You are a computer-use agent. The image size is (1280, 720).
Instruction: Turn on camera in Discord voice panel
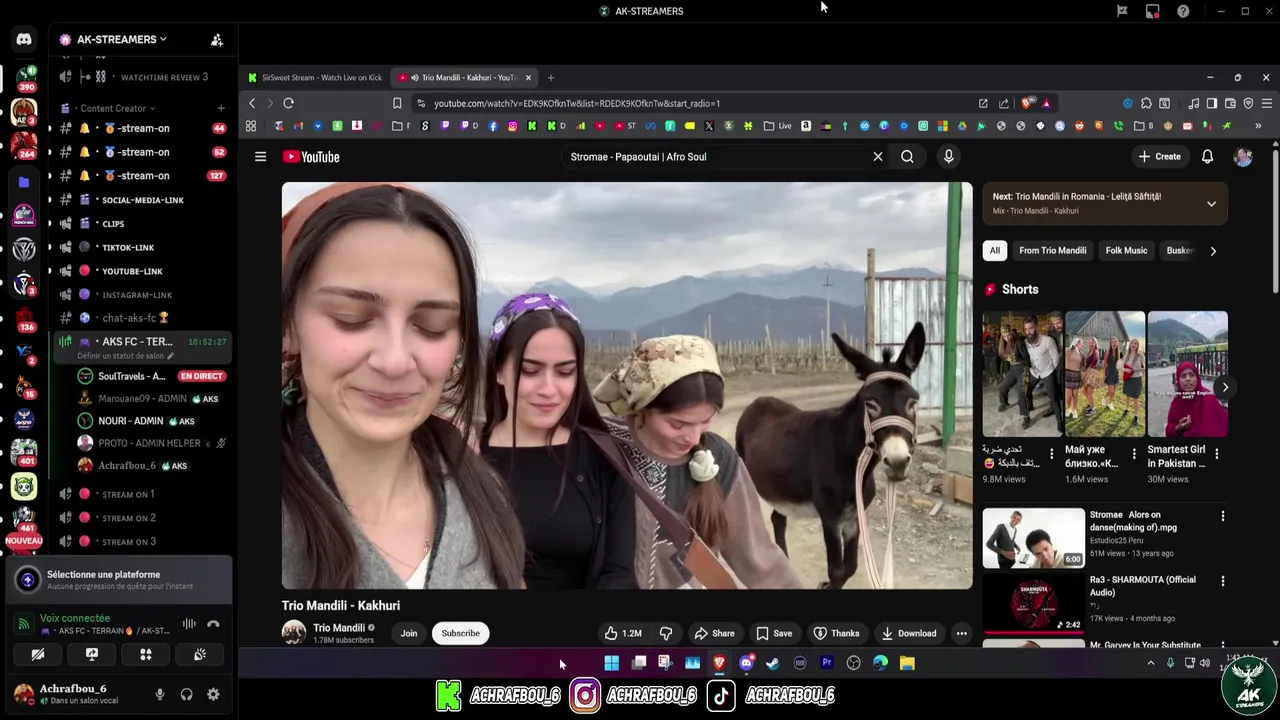point(38,654)
